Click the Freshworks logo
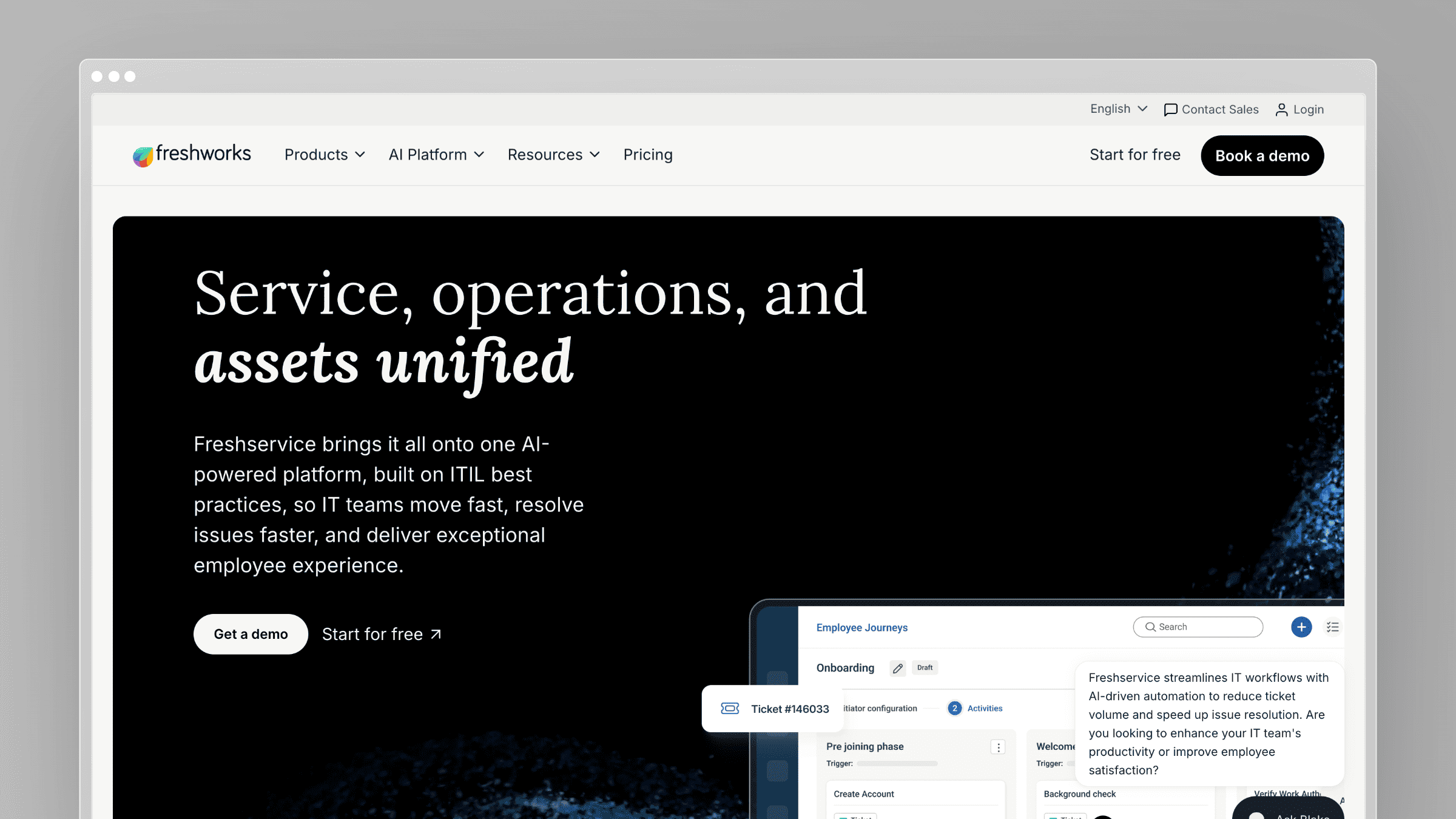 (x=192, y=155)
